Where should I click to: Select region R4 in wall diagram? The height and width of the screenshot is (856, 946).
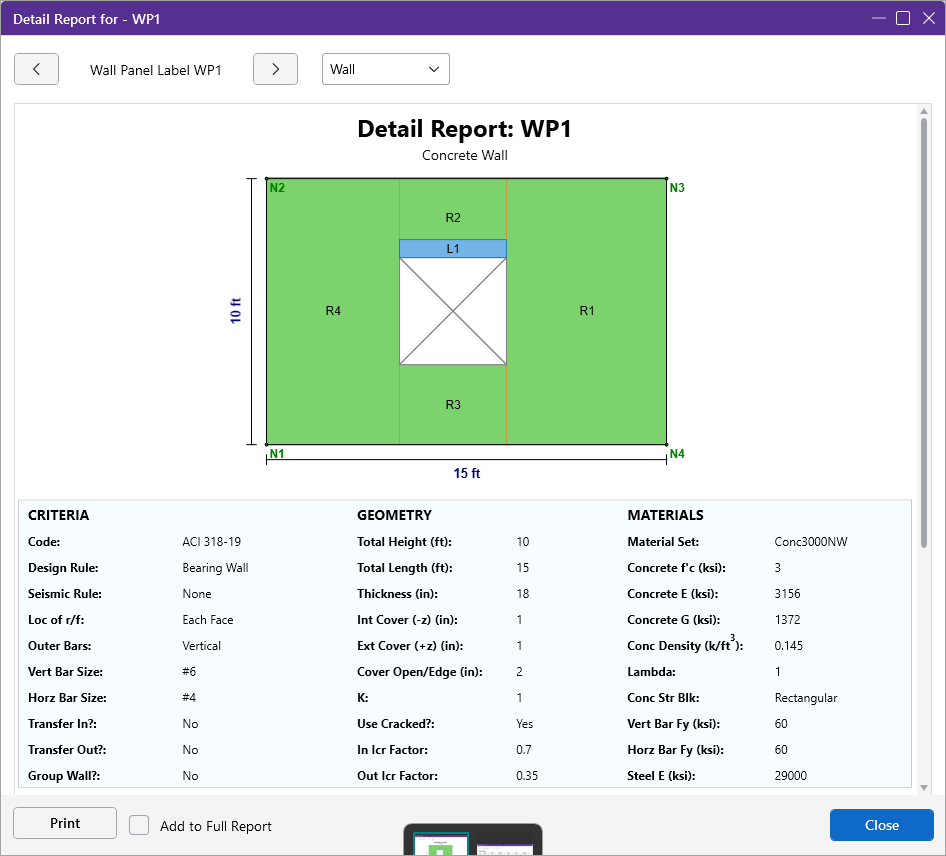[333, 311]
